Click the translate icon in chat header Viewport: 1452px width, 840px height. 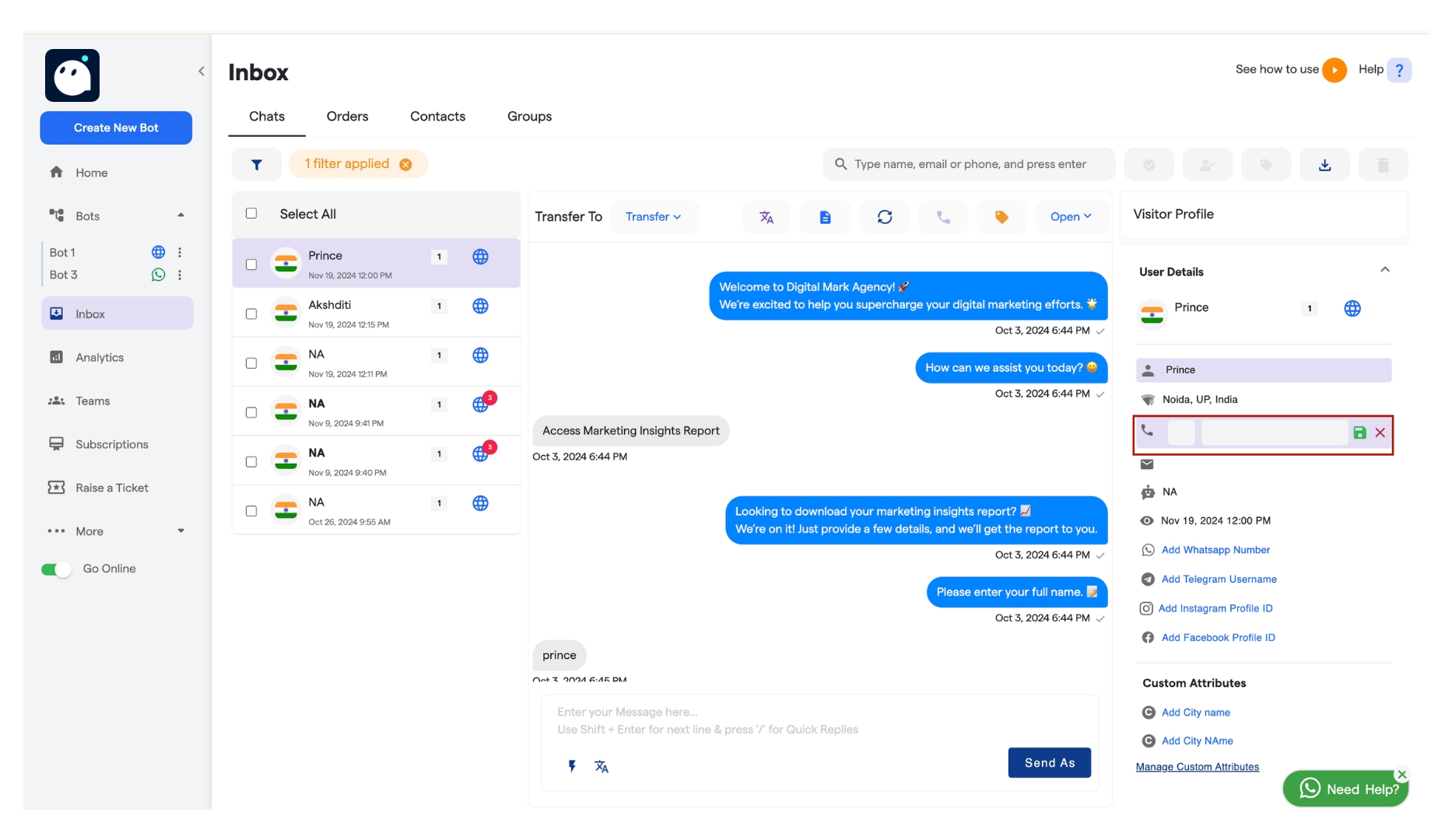[x=766, y=217]
